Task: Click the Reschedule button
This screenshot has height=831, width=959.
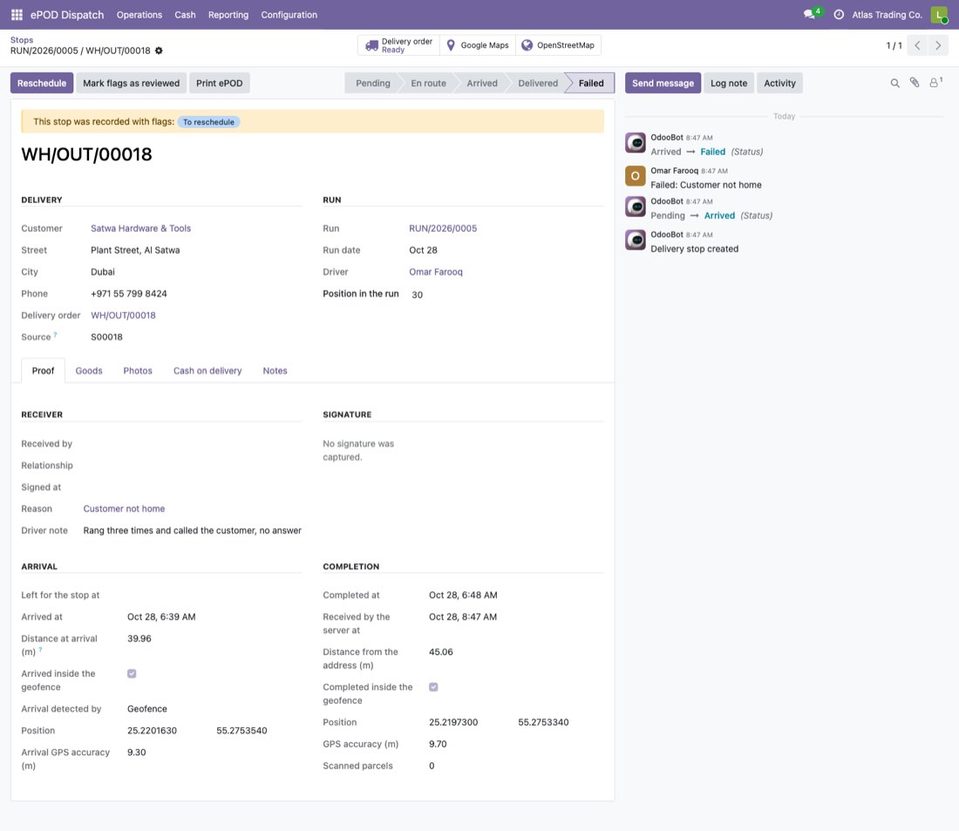Action: tap(42, 83)
